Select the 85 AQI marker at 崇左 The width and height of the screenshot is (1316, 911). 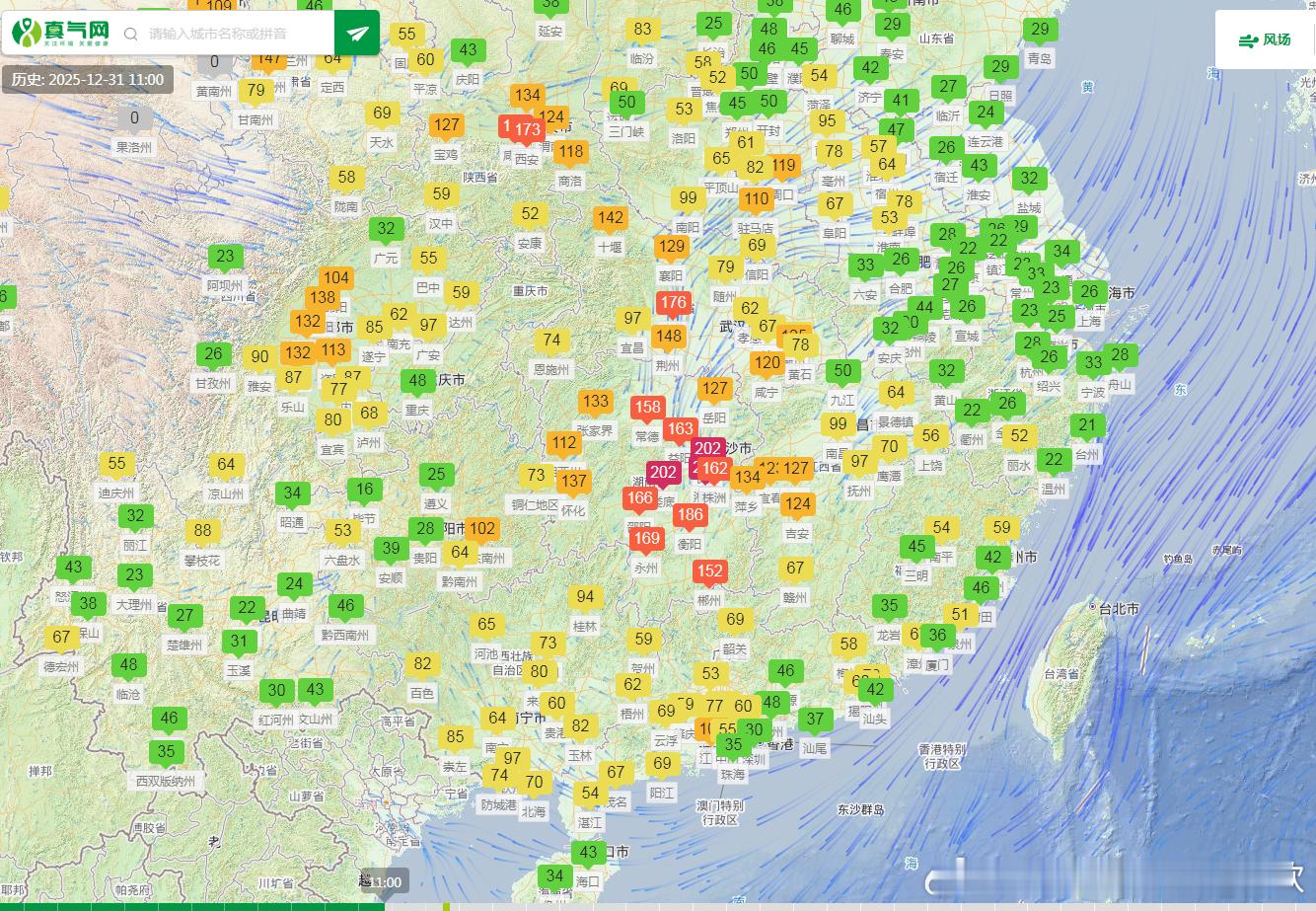click(455, 737)
